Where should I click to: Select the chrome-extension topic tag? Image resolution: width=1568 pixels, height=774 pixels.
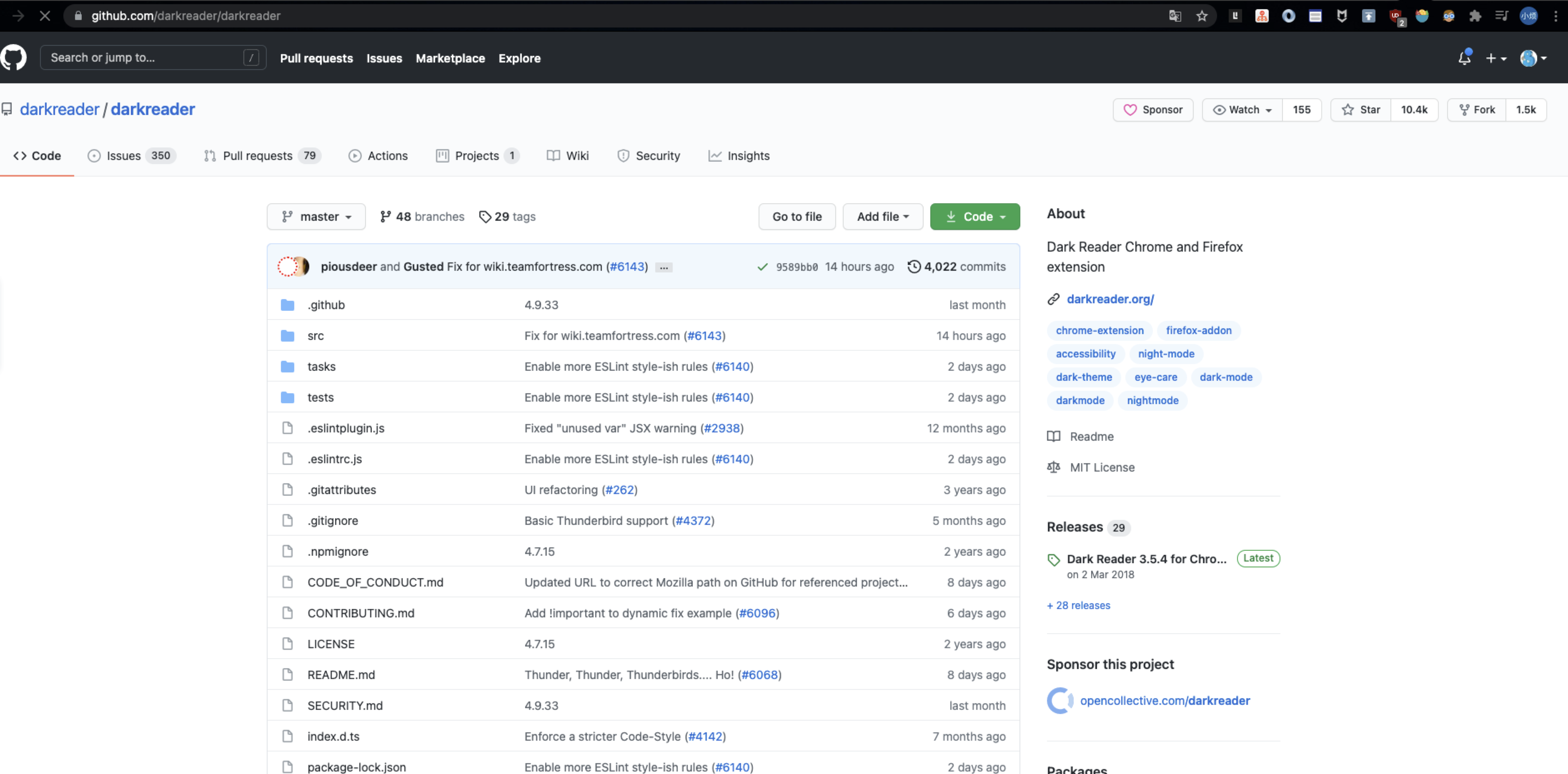(1099, 330)
